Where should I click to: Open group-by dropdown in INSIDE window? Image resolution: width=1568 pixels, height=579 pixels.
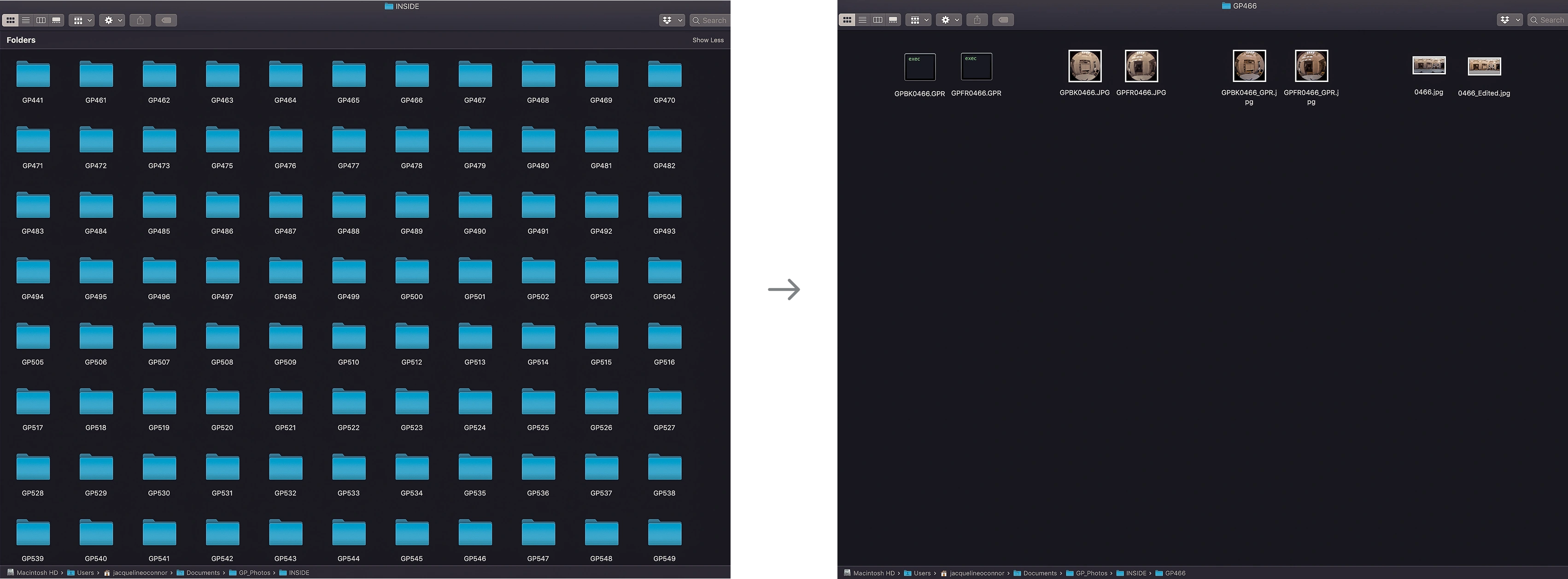pos(82,20)
